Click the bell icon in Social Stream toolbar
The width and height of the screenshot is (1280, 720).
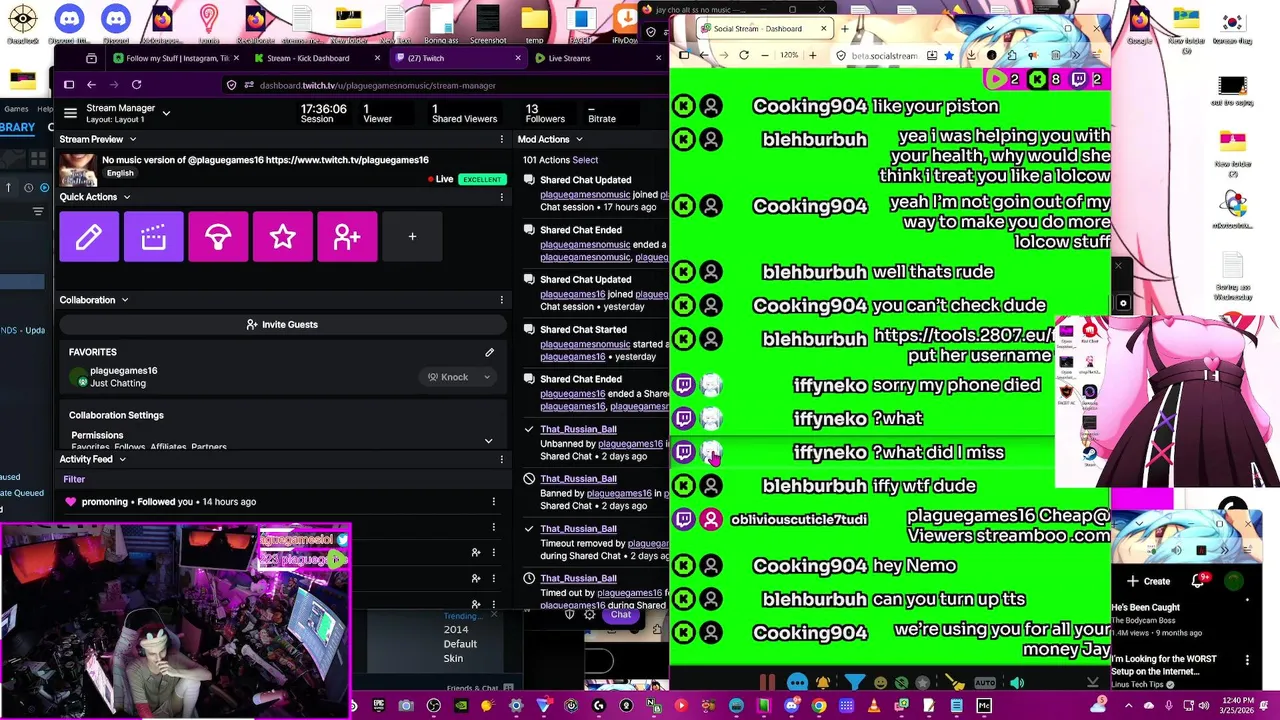tap(823, 683)
